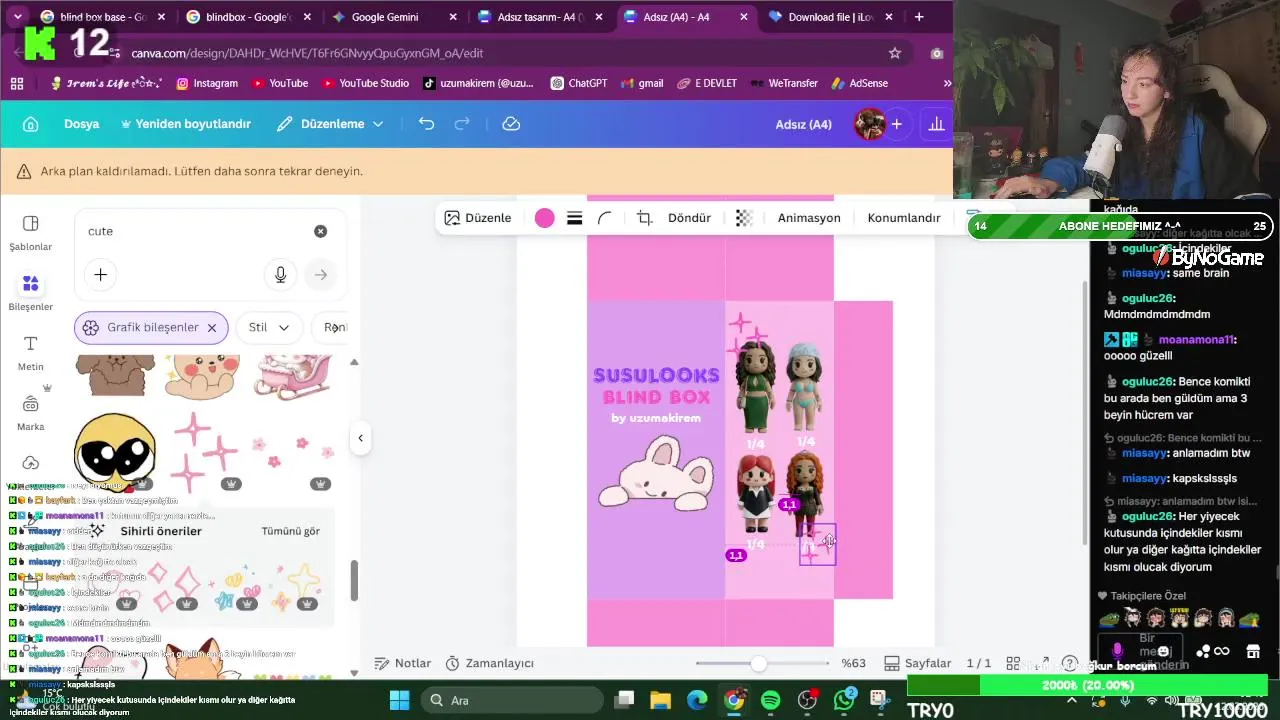Click the Döndür flip button

(x=689, y=218)
